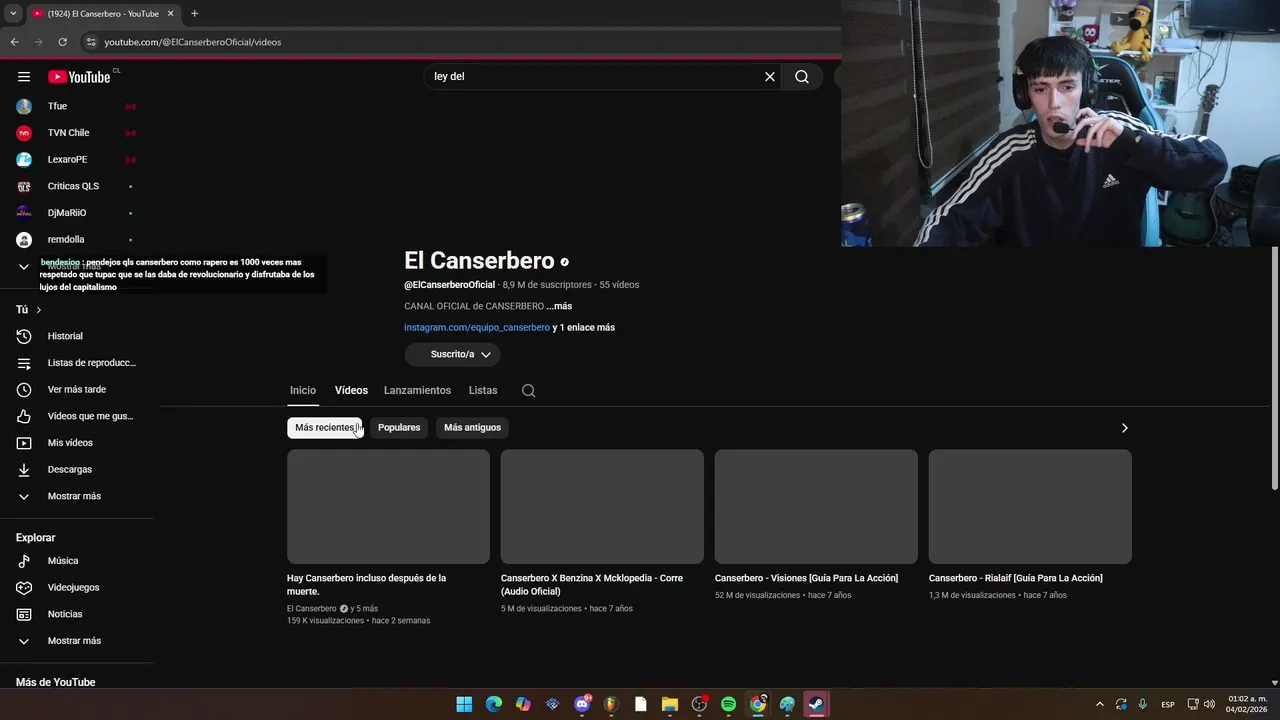
Task: Open Spotify from the taskbar
Action: pyautogui.click(x=728, y=704)
